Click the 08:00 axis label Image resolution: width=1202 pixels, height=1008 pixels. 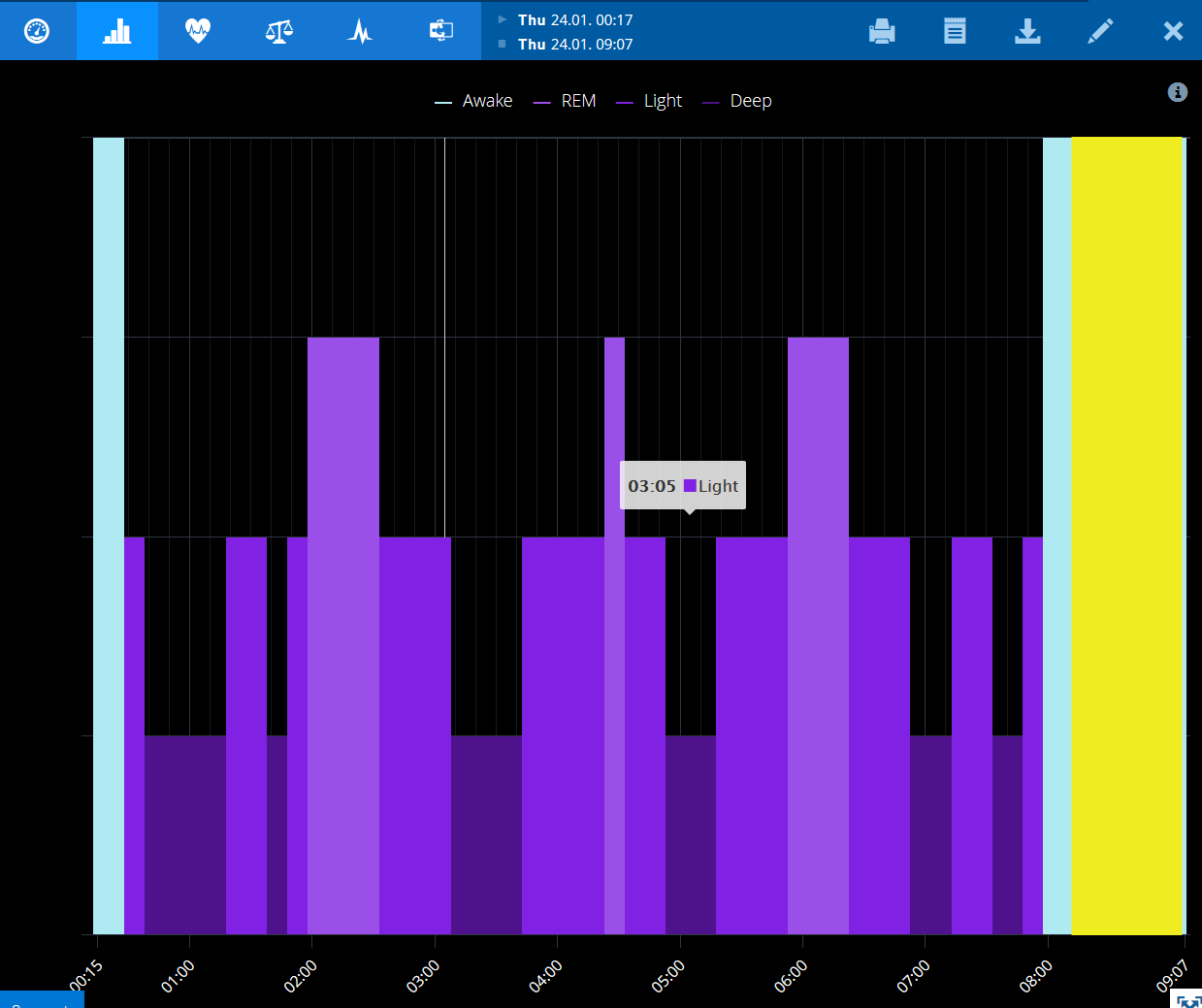coord(1035,976)
